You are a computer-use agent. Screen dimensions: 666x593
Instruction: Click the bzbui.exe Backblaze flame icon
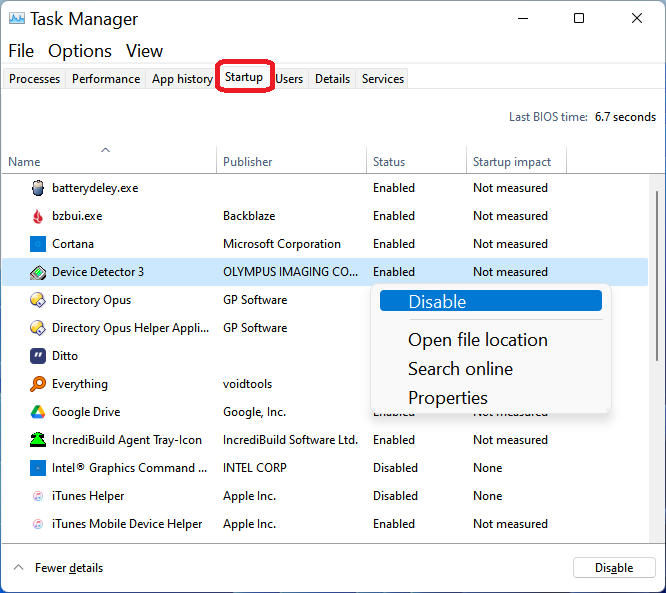(x=38, y=216)
